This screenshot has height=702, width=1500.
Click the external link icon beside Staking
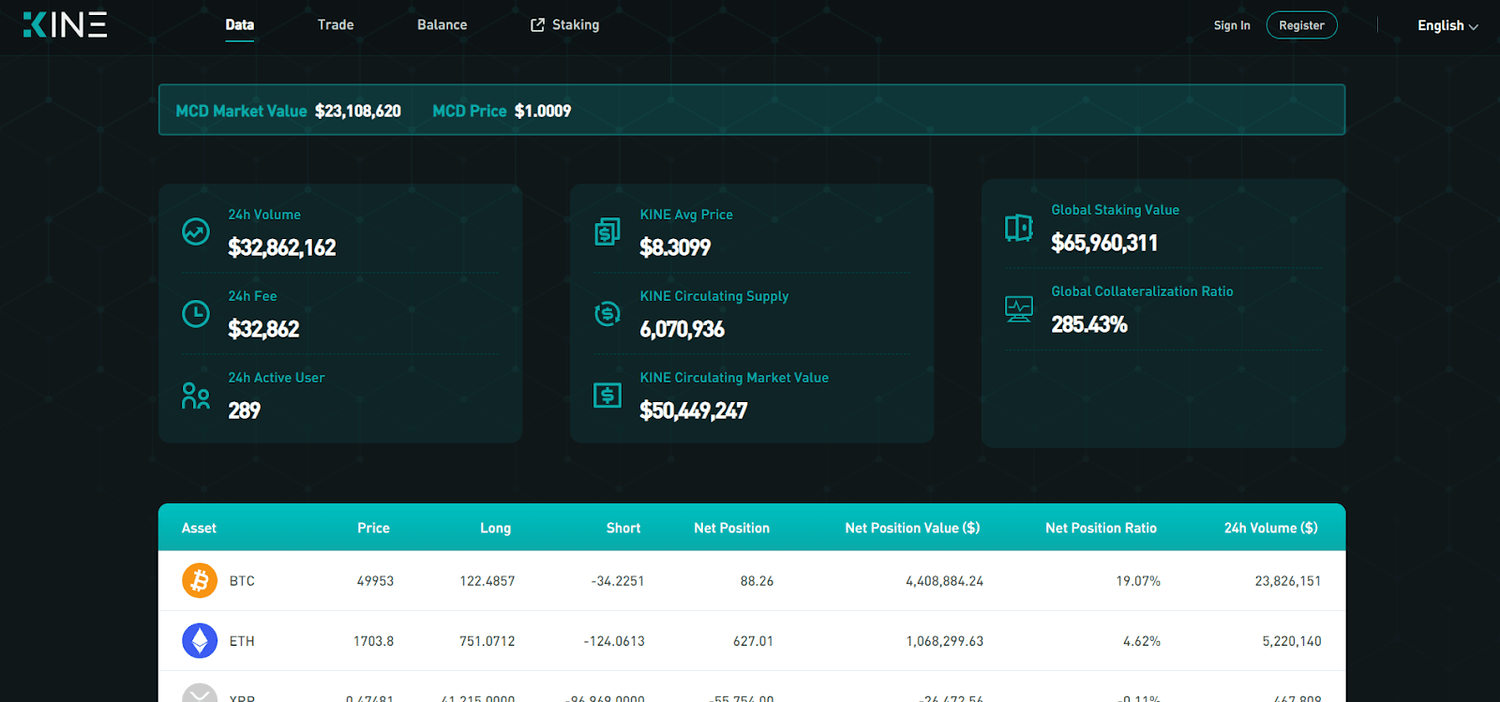[x=538, y=25]
